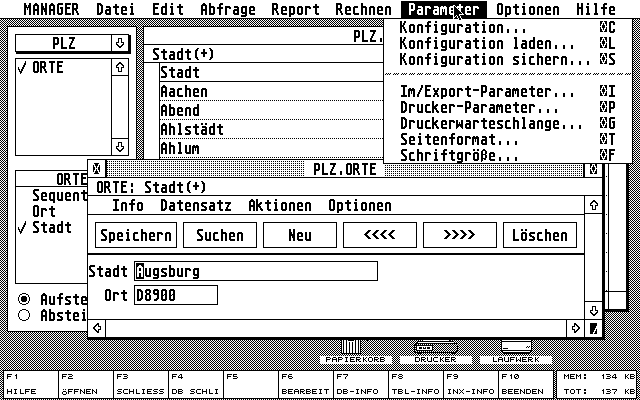Click the Suchen button
This screenshot has width=640, height=400.
tap(220, 235)
